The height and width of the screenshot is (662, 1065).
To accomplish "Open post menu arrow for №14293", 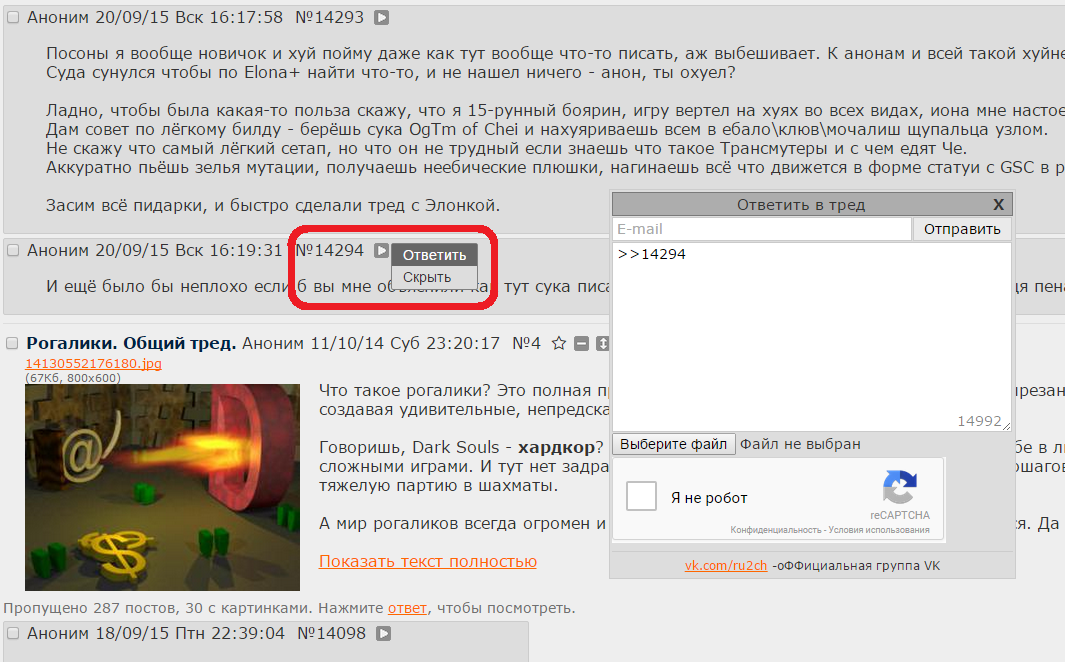I will (x=382, y=18).
